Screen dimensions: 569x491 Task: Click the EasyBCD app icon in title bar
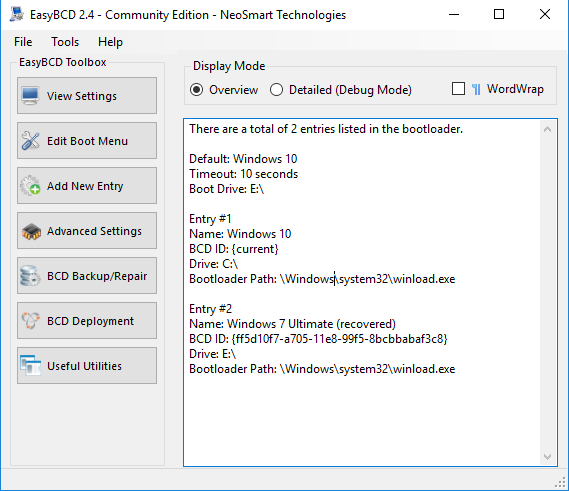(17, 15)
